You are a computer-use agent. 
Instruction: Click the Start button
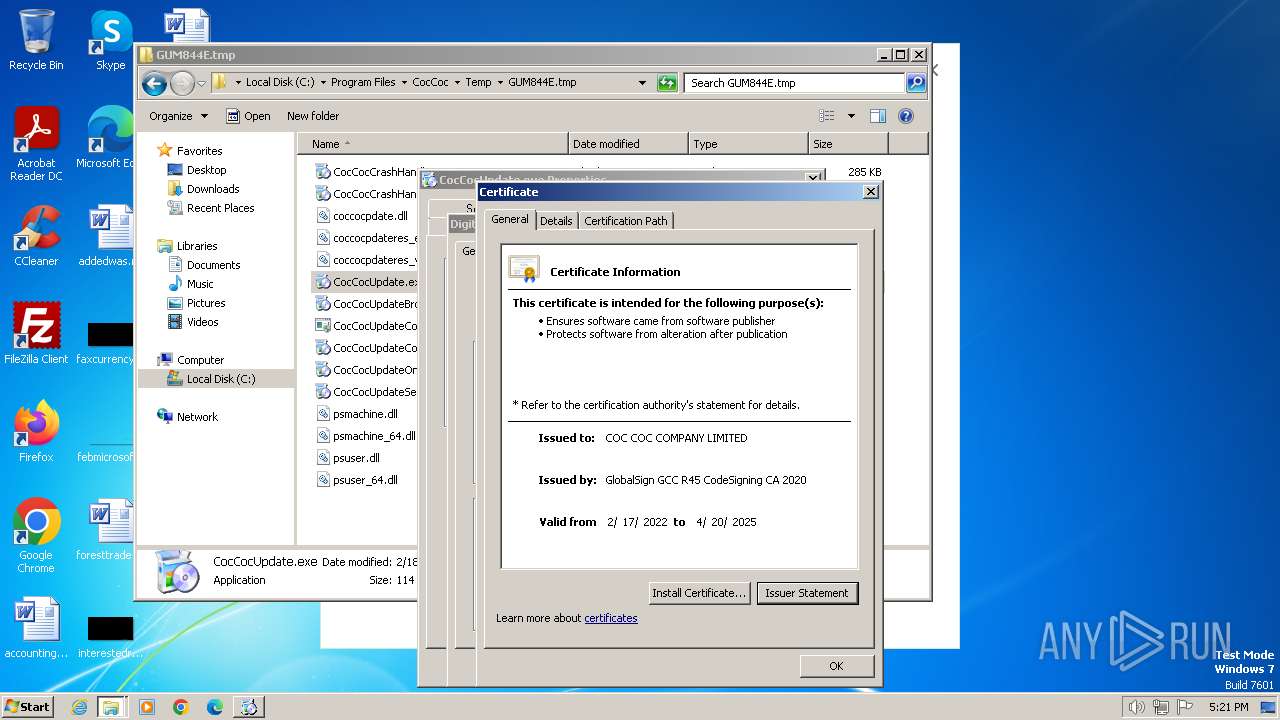[x=27, y=707]
